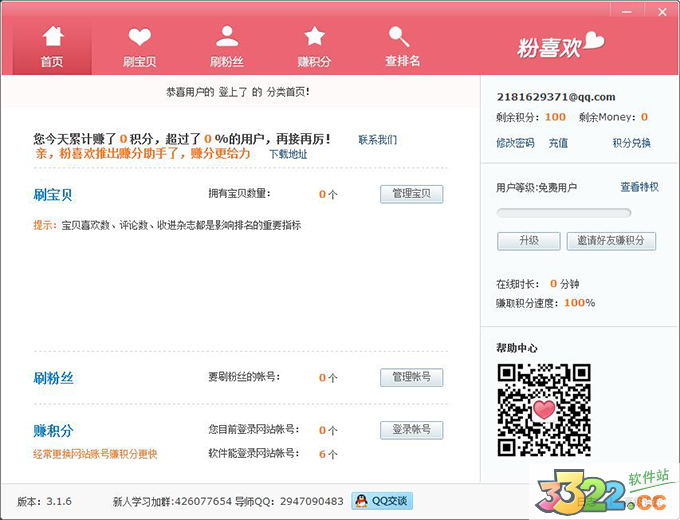Screen dimensions: 680x520
Task: Click the 新人学习加群 426077654 text
Action: [x=172, y=501]
